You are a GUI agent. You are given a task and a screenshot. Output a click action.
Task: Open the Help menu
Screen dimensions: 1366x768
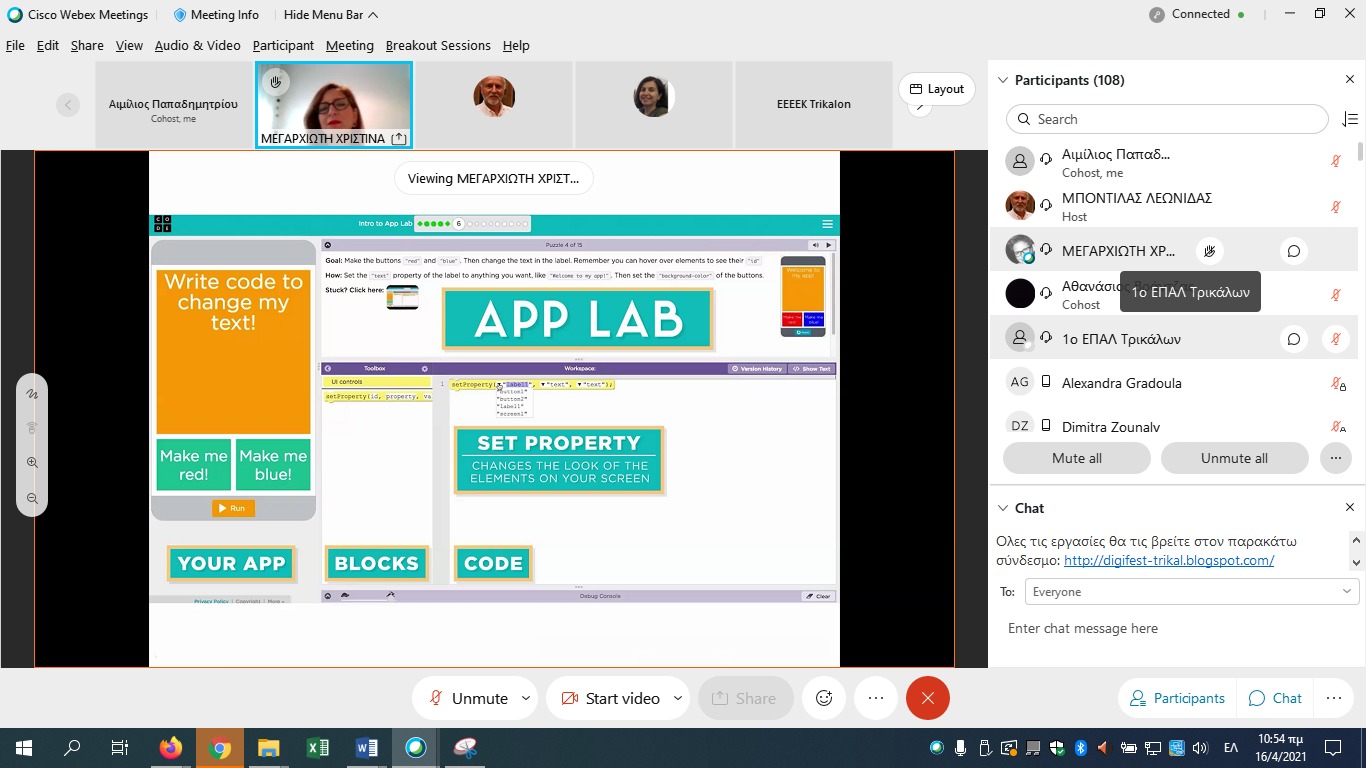point(516,45)
